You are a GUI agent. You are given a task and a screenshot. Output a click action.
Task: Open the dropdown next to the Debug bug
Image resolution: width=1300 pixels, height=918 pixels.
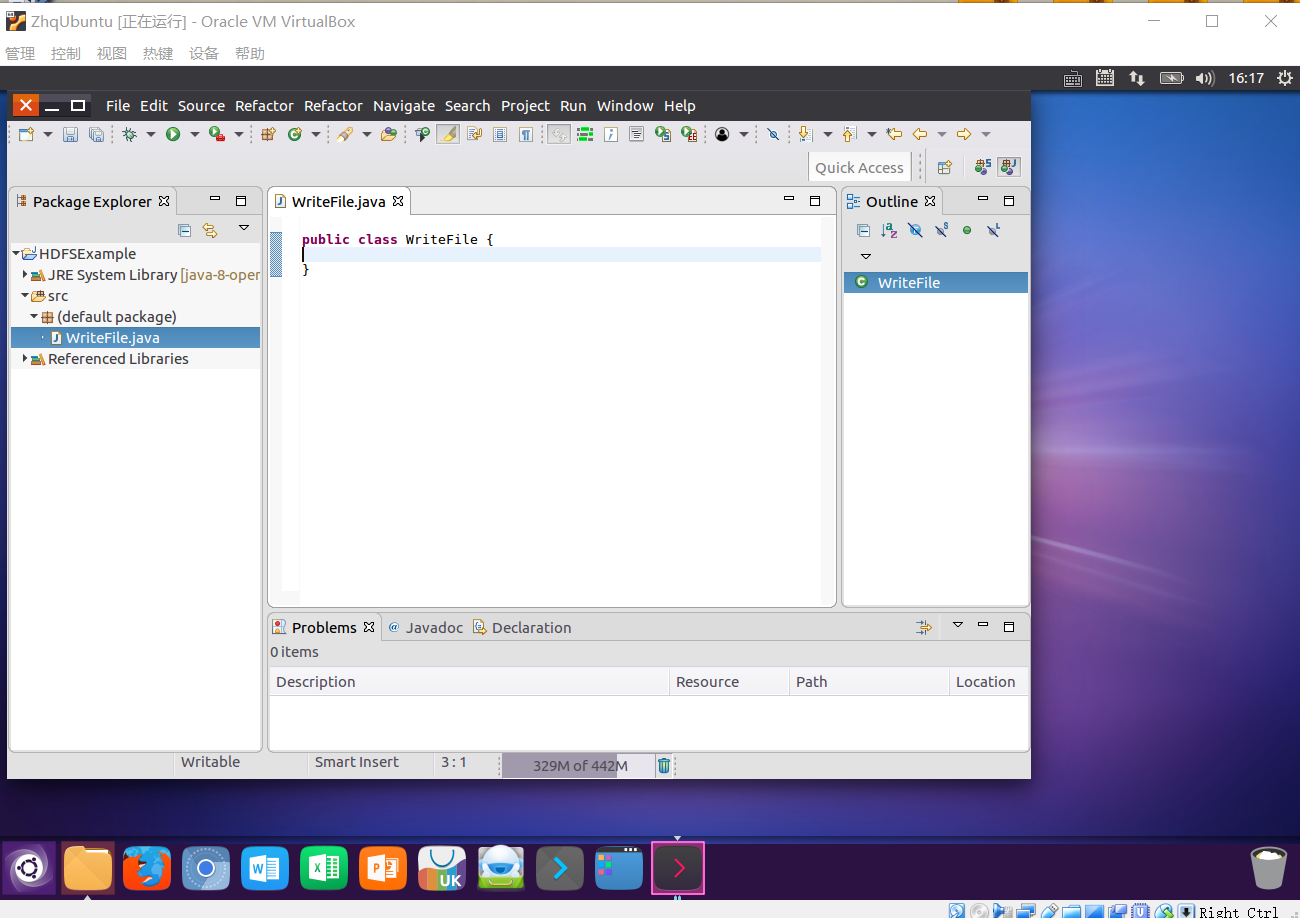click(x=151, y=134)
